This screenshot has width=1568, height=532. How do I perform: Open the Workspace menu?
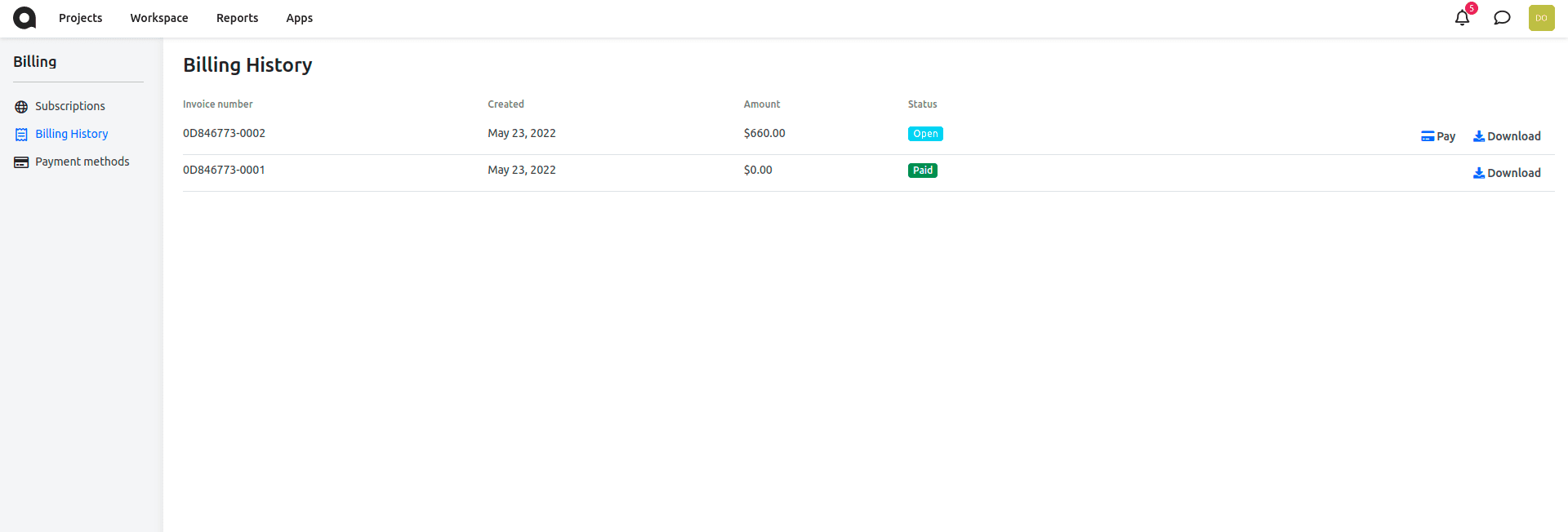click(159, 18)
